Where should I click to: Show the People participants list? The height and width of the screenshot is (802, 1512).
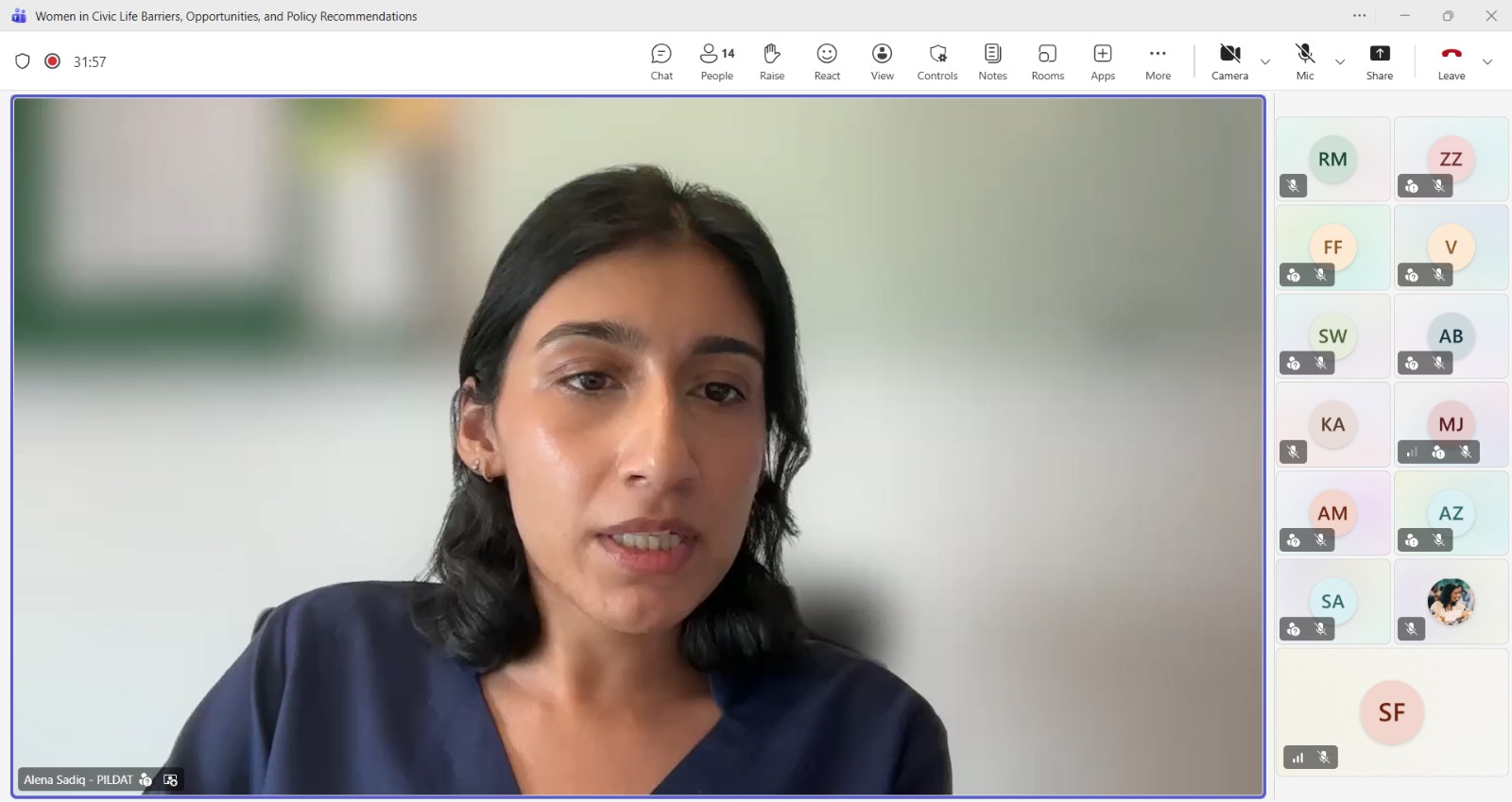pyautogui.click(x=716, y=61)
